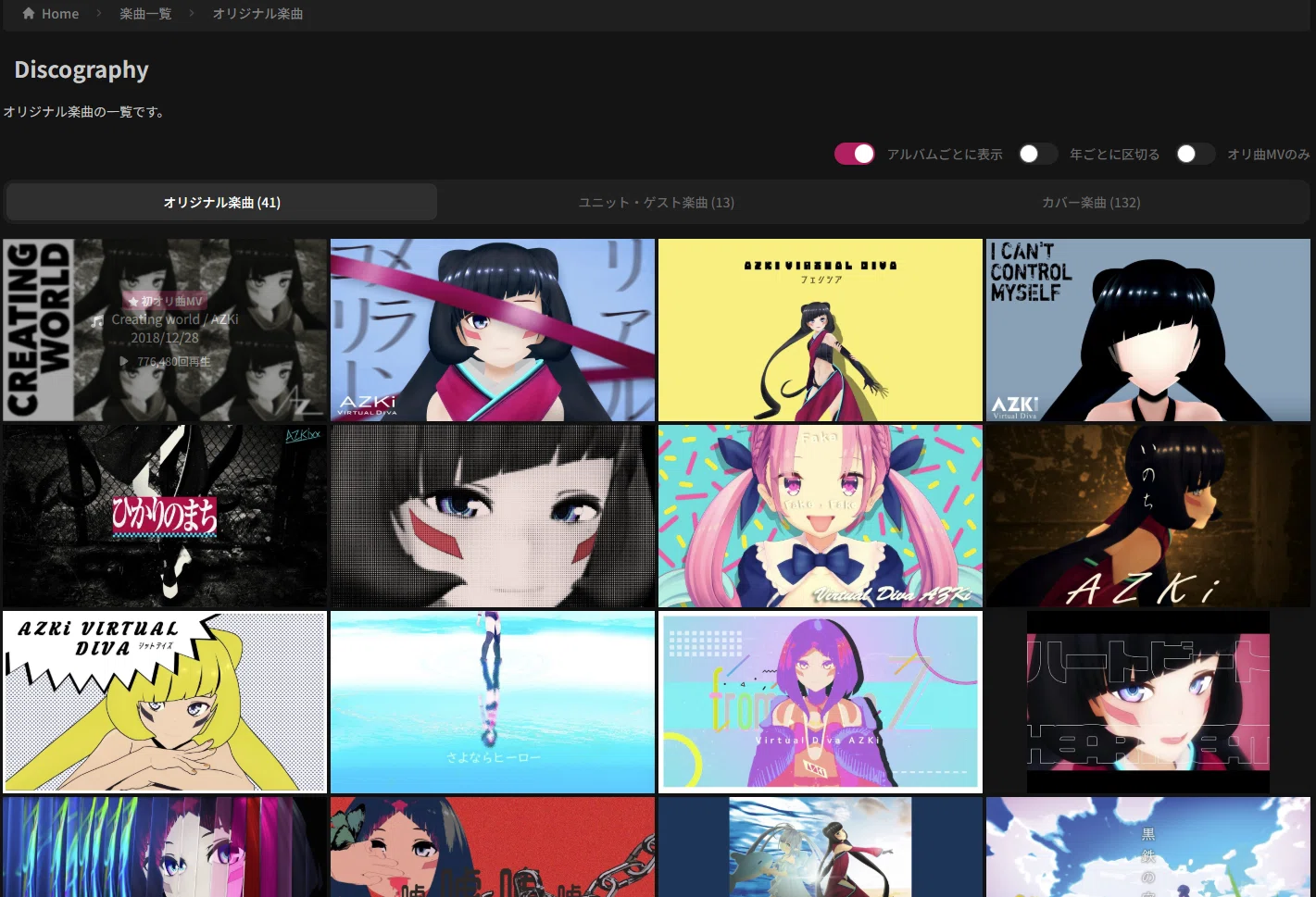Image resolution: width=1316 pixels, height=897 pixels.
Task: Click the オリジナル楽曲の一覧です。 description text
Action: coord(84,112)
